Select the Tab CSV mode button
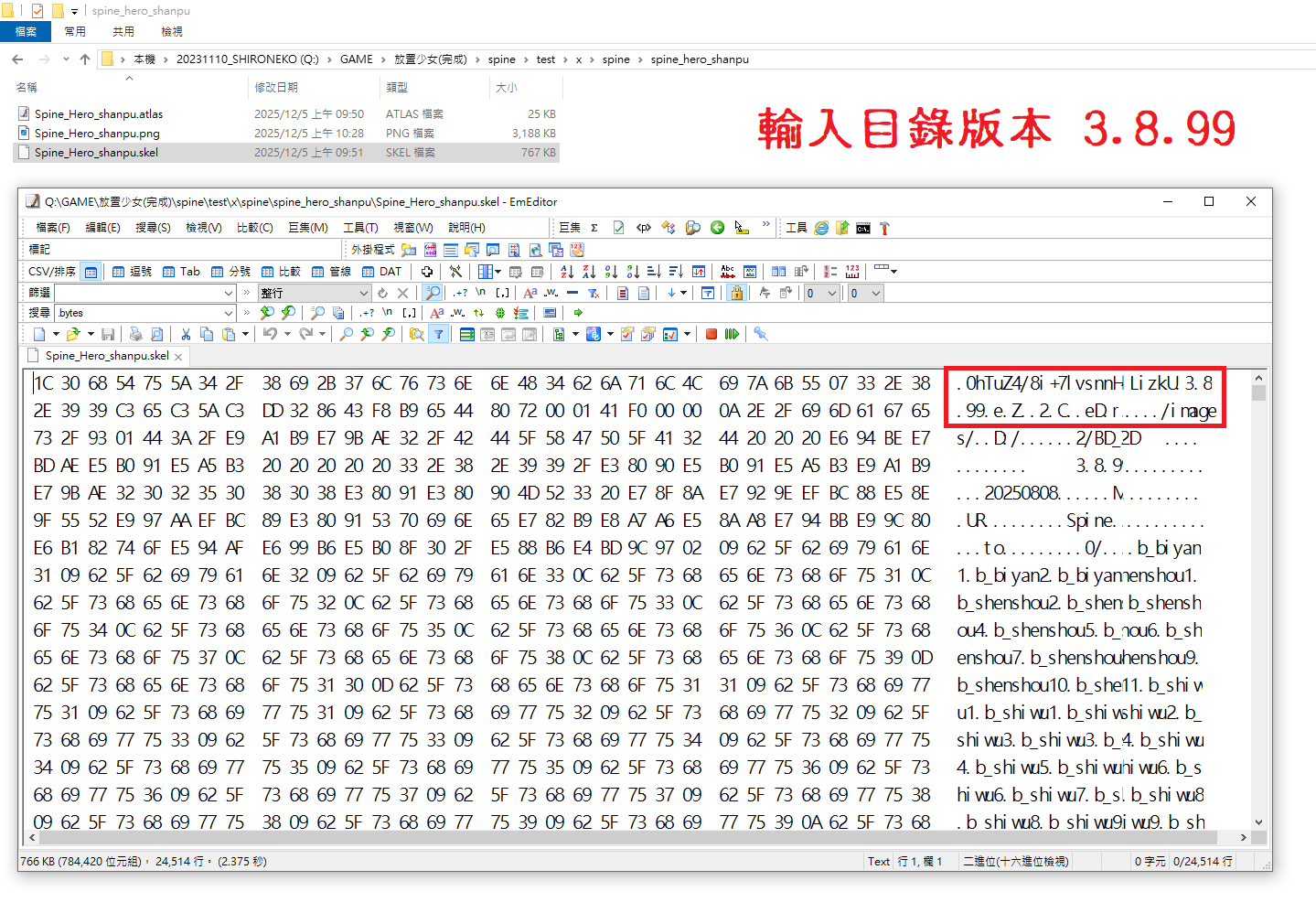This screenshot has width=1316, height=913. [x=181, y=272]
